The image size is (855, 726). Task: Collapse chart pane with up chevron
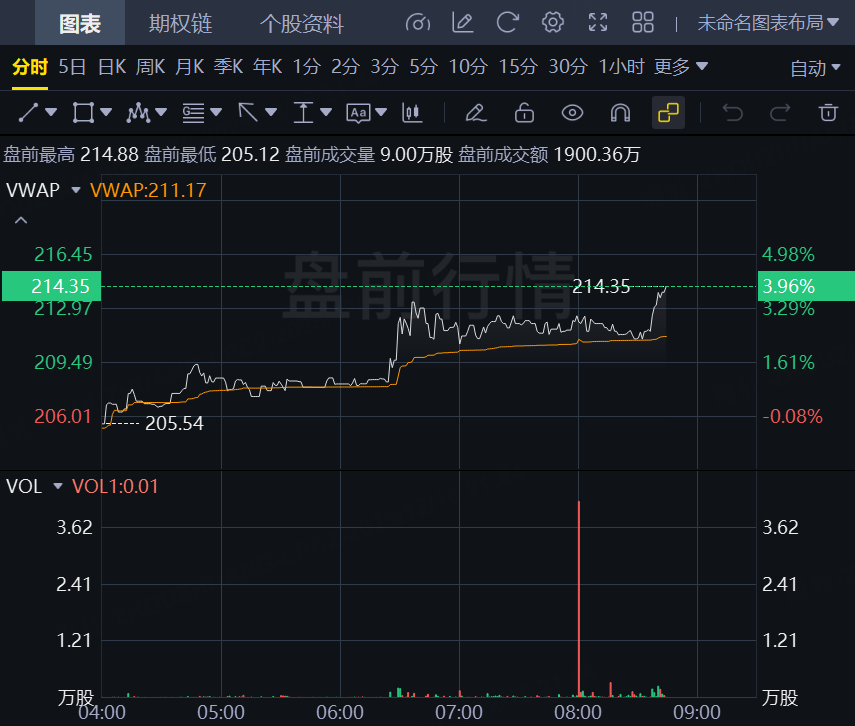pos(21,220)
